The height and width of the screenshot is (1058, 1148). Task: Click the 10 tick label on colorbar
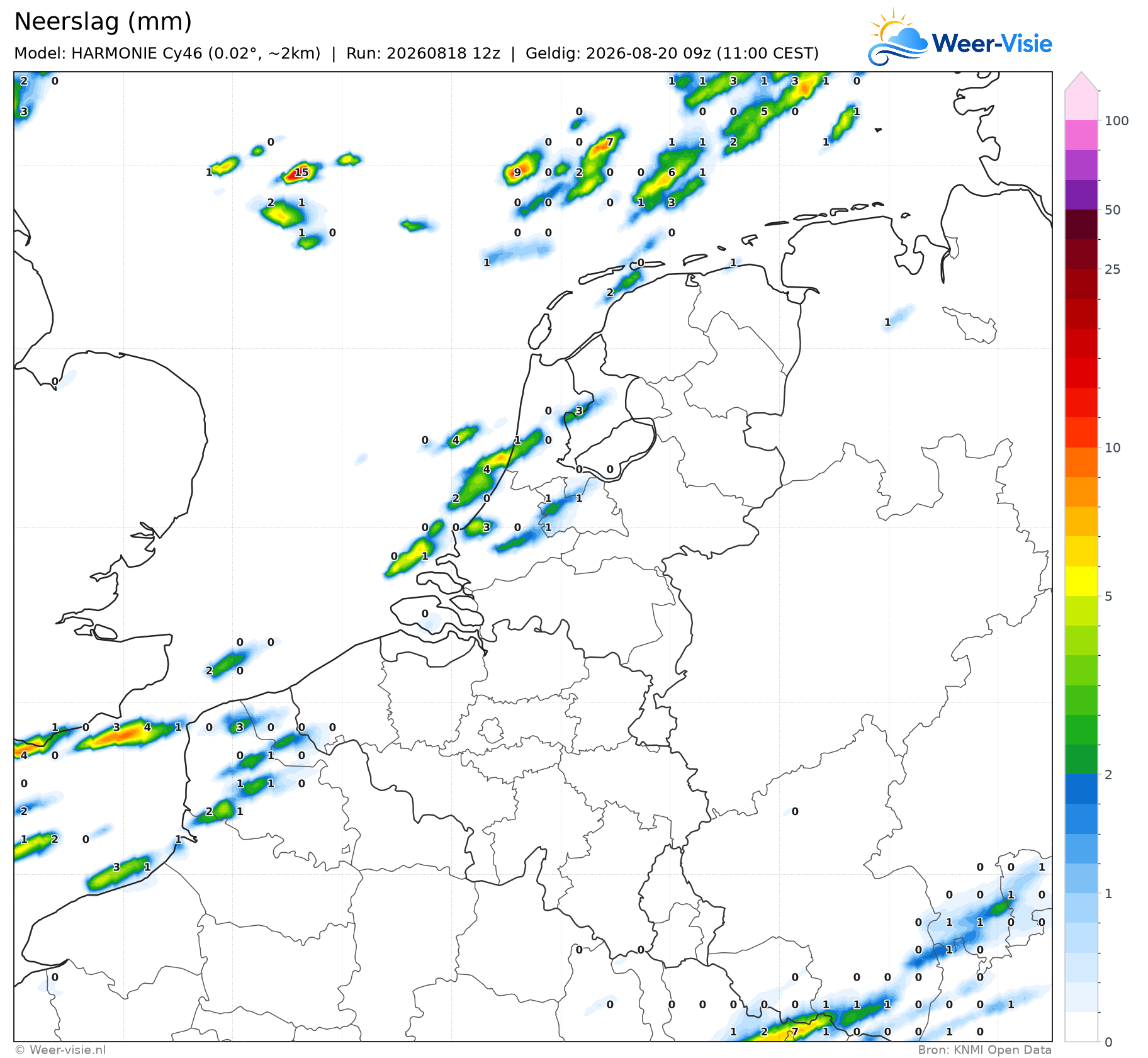(x=1113, y=447)
